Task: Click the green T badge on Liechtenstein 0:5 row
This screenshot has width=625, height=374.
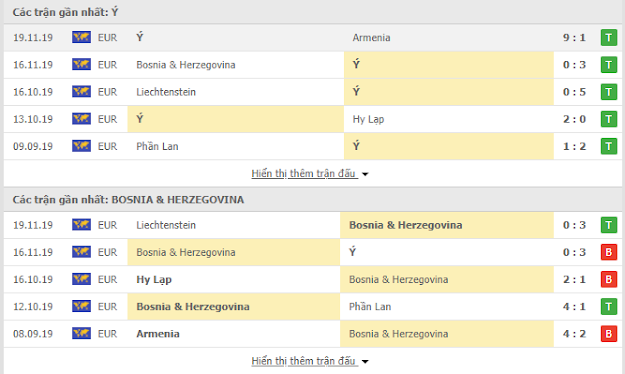Action: tap(609, 92)
